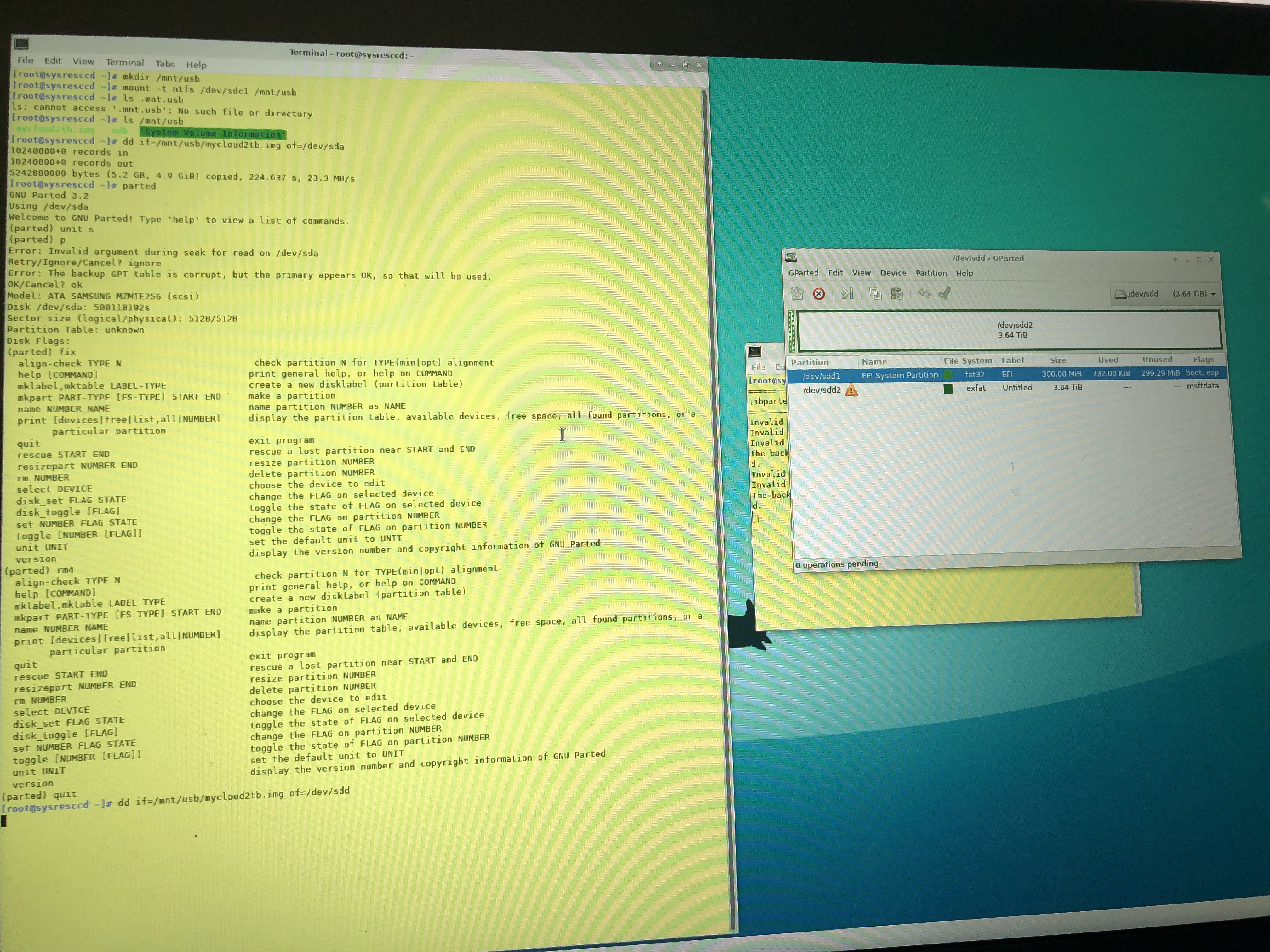
Task: Click the dark green exfat color swatch
Action: tap(948, 389)
